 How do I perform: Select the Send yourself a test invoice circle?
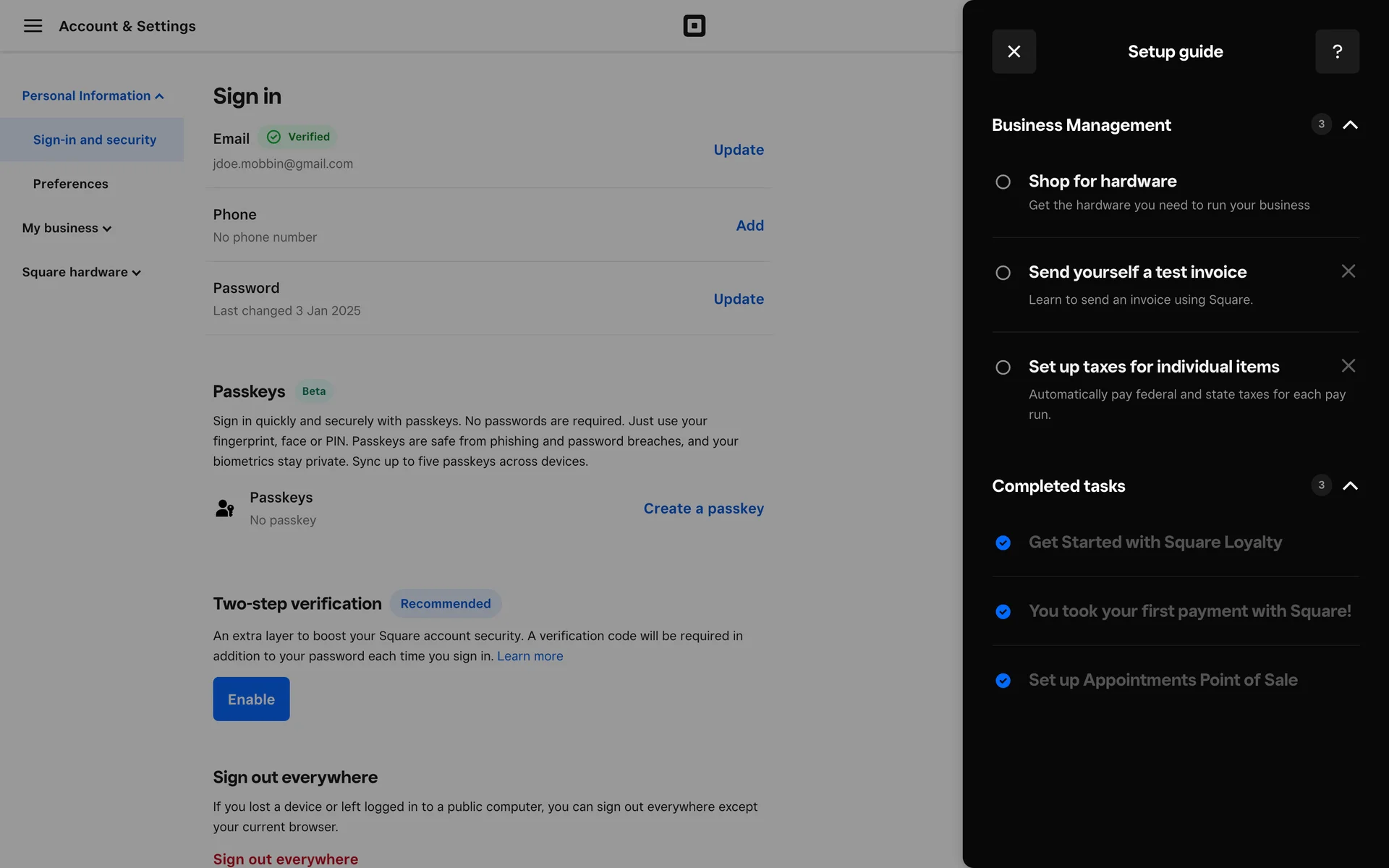(1003, 273)
